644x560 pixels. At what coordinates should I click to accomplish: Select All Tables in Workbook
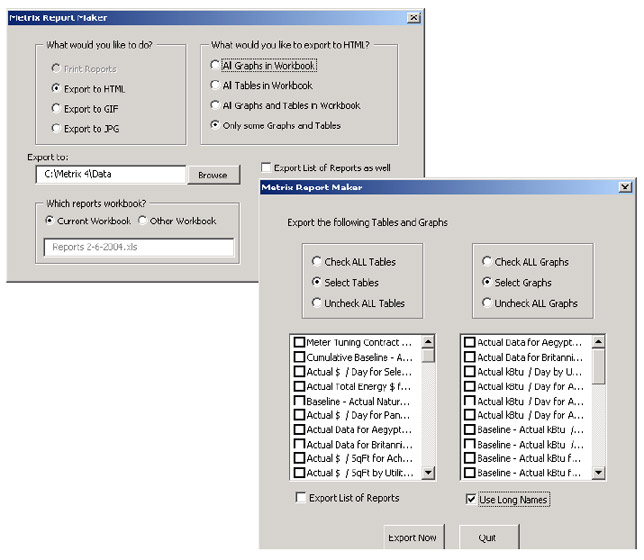[214, 85]
